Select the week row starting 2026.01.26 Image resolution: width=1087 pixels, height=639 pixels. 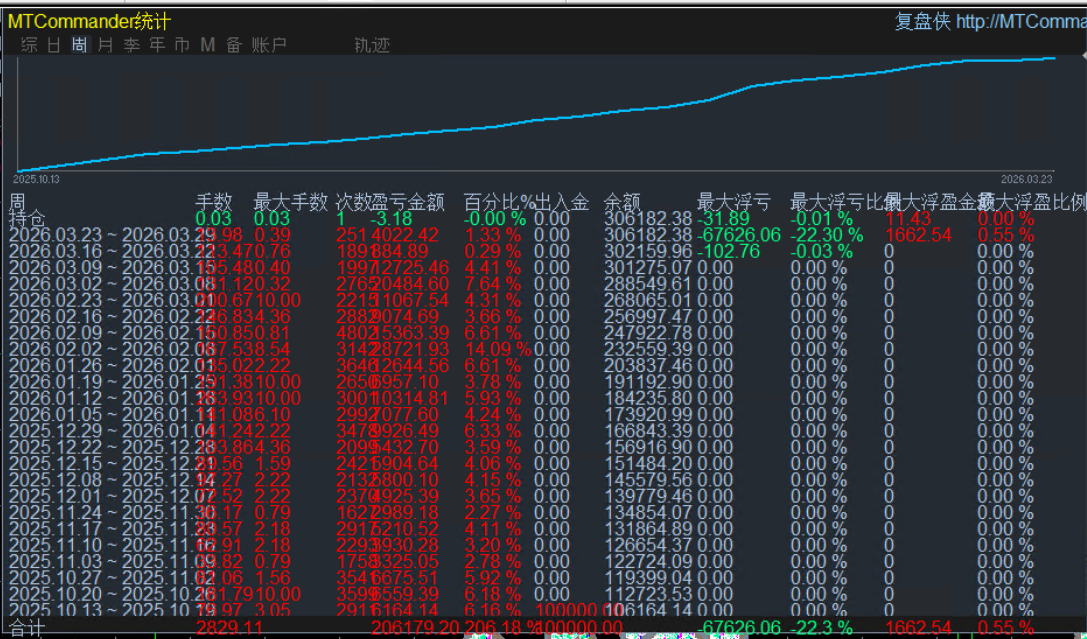(544, 365)
